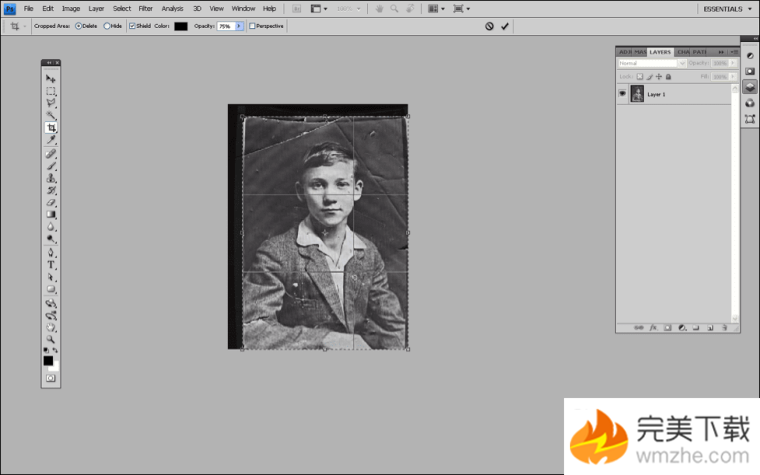
Task: Select the Rectangular Marquee tool
Action: point(51,91)
